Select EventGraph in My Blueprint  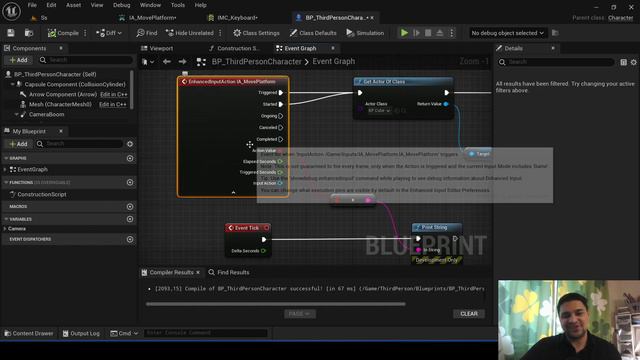32,169
